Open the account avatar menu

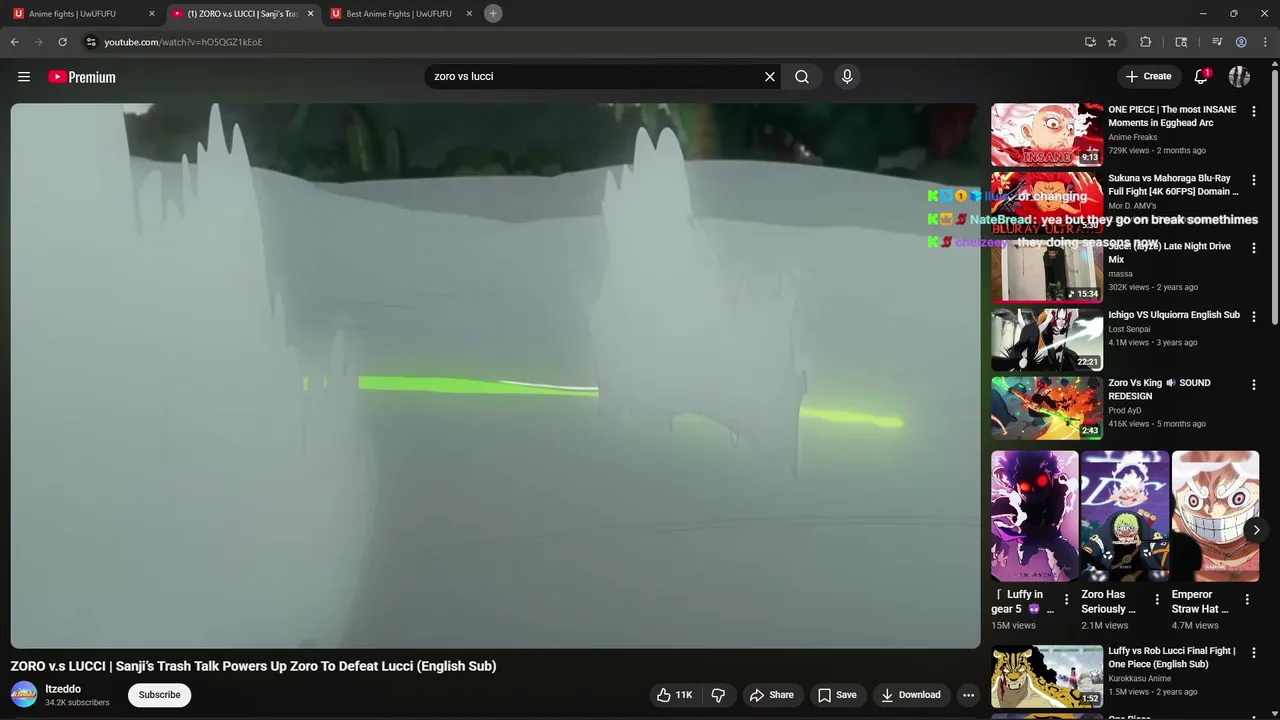click(1239, 77)
